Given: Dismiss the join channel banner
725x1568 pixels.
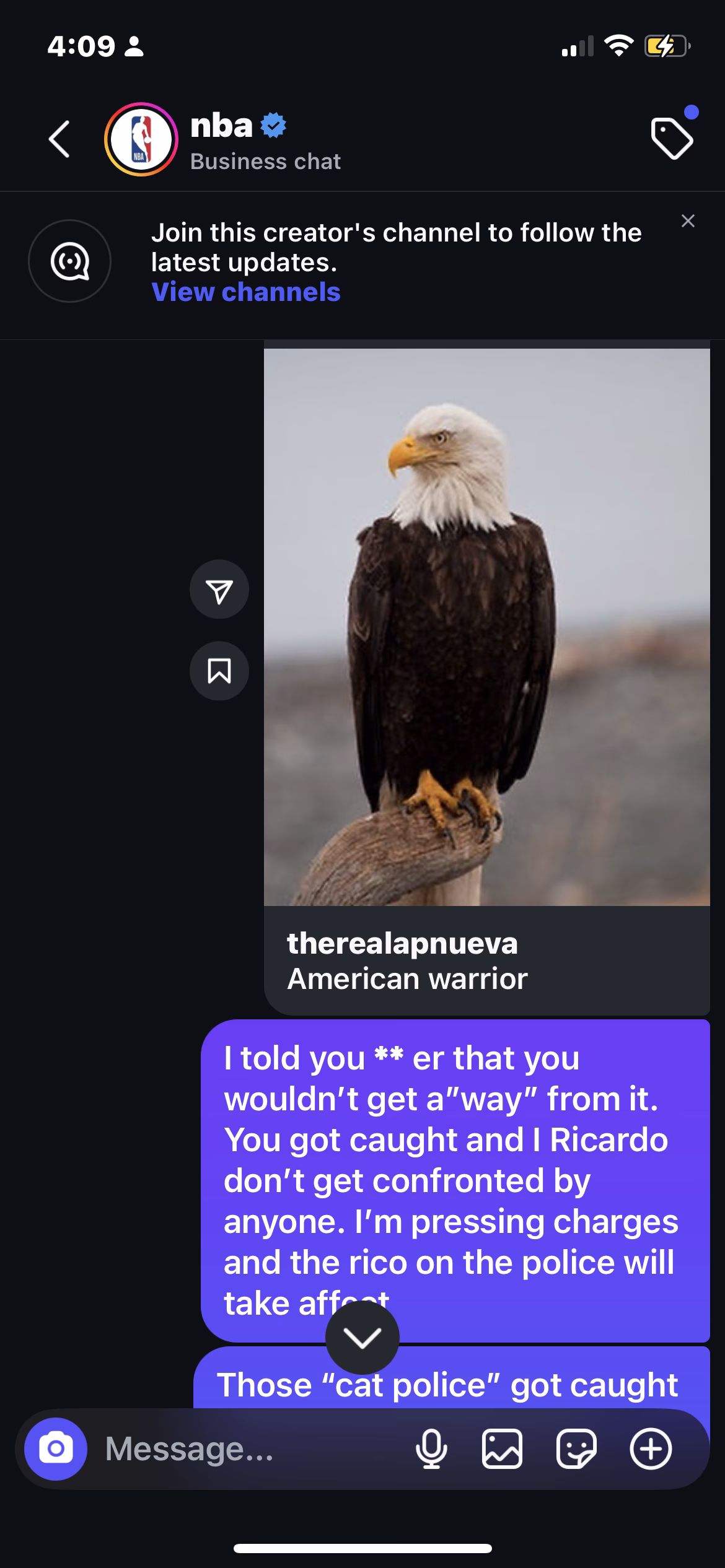Looking at the screenshot, I should [687, 221].
